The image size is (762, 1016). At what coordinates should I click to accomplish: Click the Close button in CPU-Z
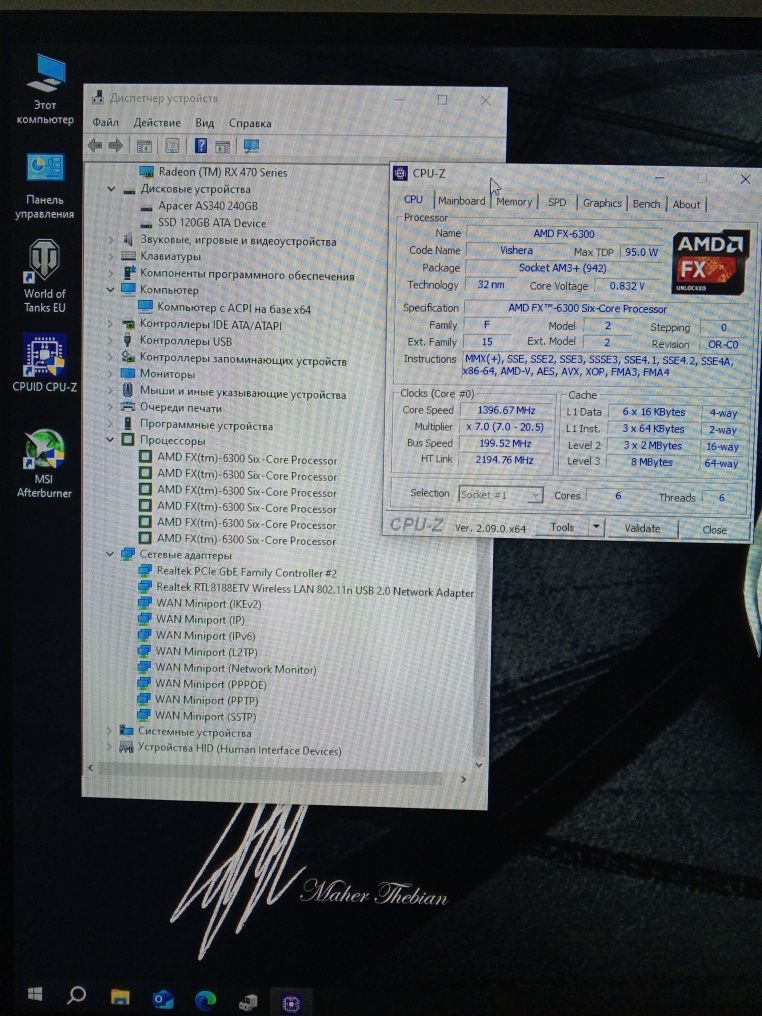click(714, 529)
